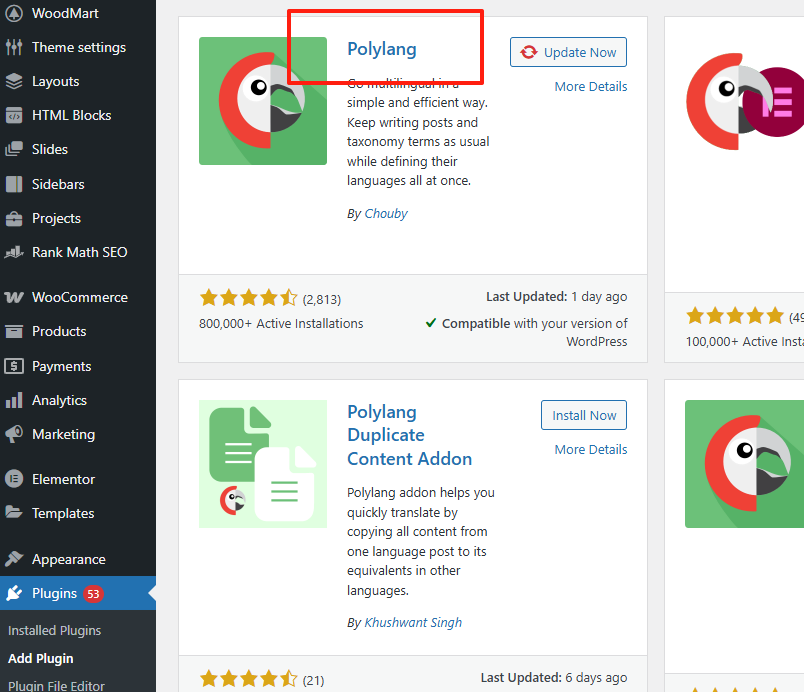Open the Plugin File Editor submenu item
This screenshot has height=692, width=804.
(56, 685)
